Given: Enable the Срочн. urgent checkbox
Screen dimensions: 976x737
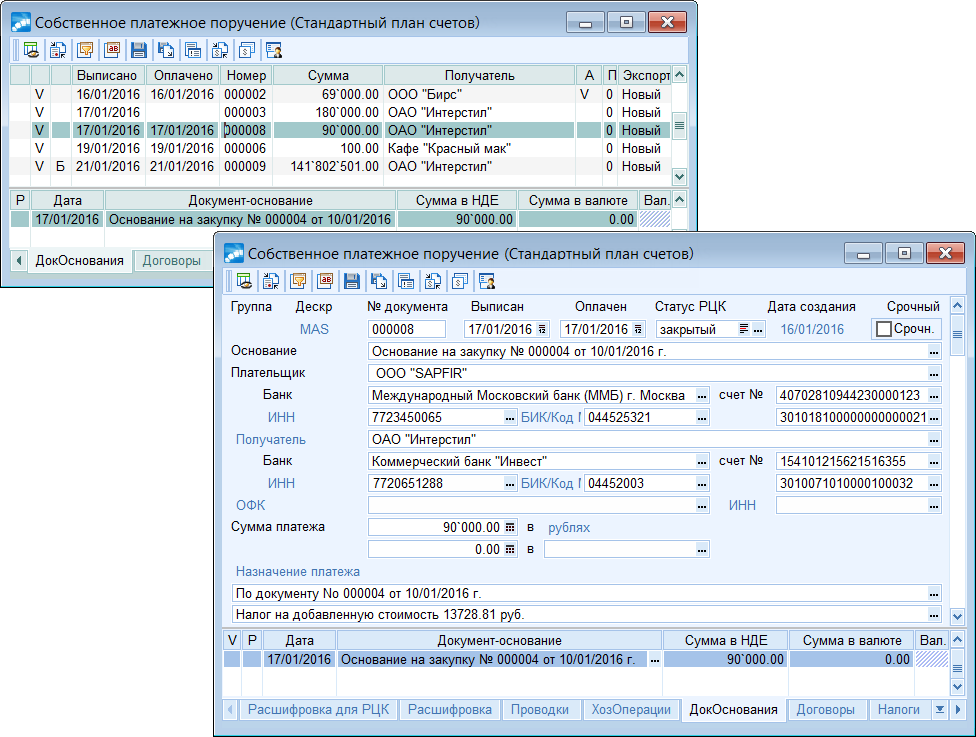Looking at the screenshot, I should click(x=884, y=329).
